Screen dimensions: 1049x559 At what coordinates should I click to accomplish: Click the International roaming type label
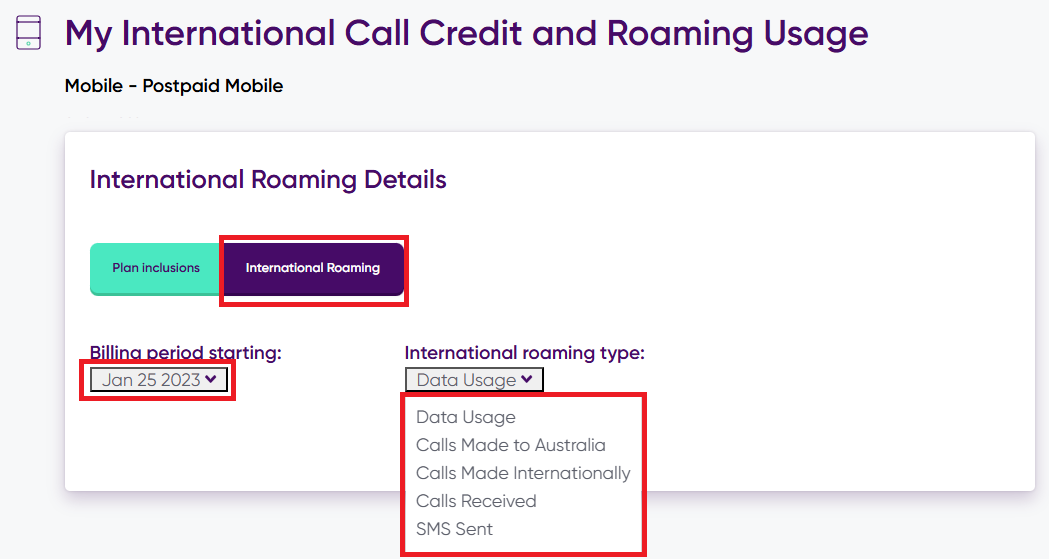tap(525, 353)
